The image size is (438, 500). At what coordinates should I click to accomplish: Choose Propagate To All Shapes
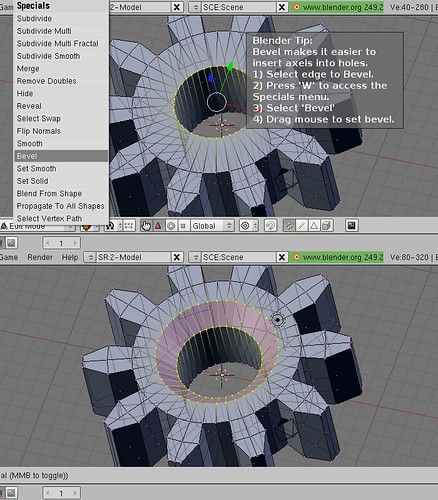coord(61,206)
